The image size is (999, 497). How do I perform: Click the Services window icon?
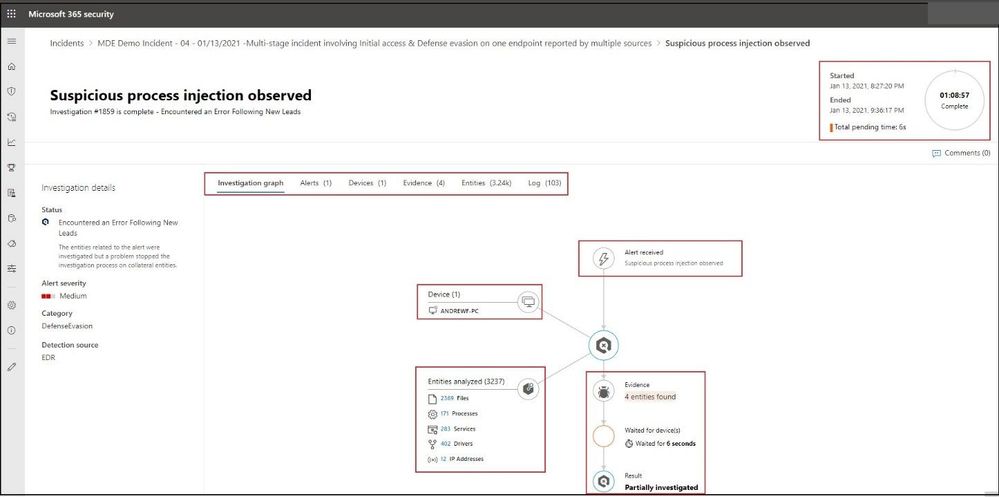tap(433, 429)
